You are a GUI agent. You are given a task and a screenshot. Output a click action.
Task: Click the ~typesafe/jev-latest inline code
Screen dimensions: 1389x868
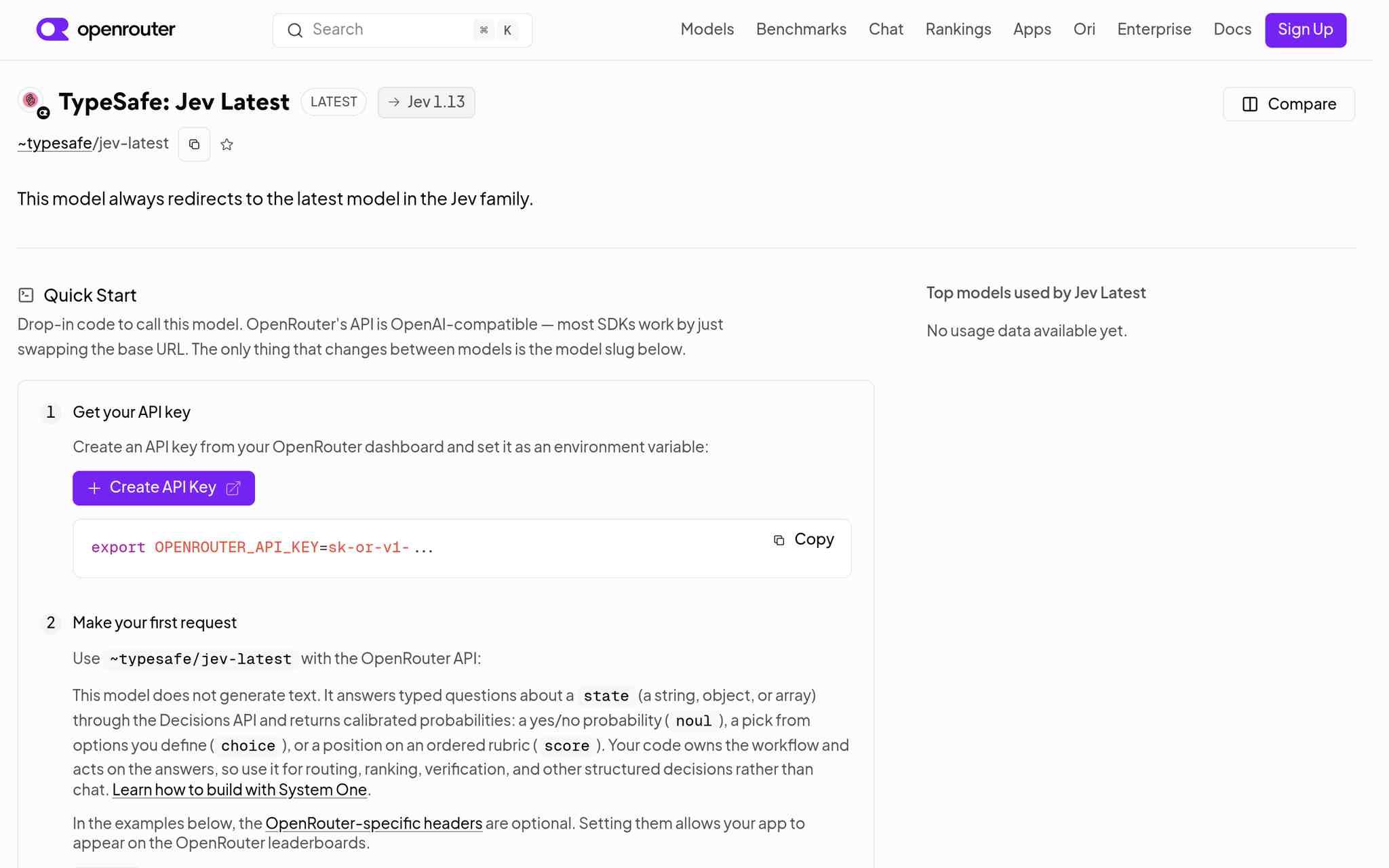[x=200, y=658]
